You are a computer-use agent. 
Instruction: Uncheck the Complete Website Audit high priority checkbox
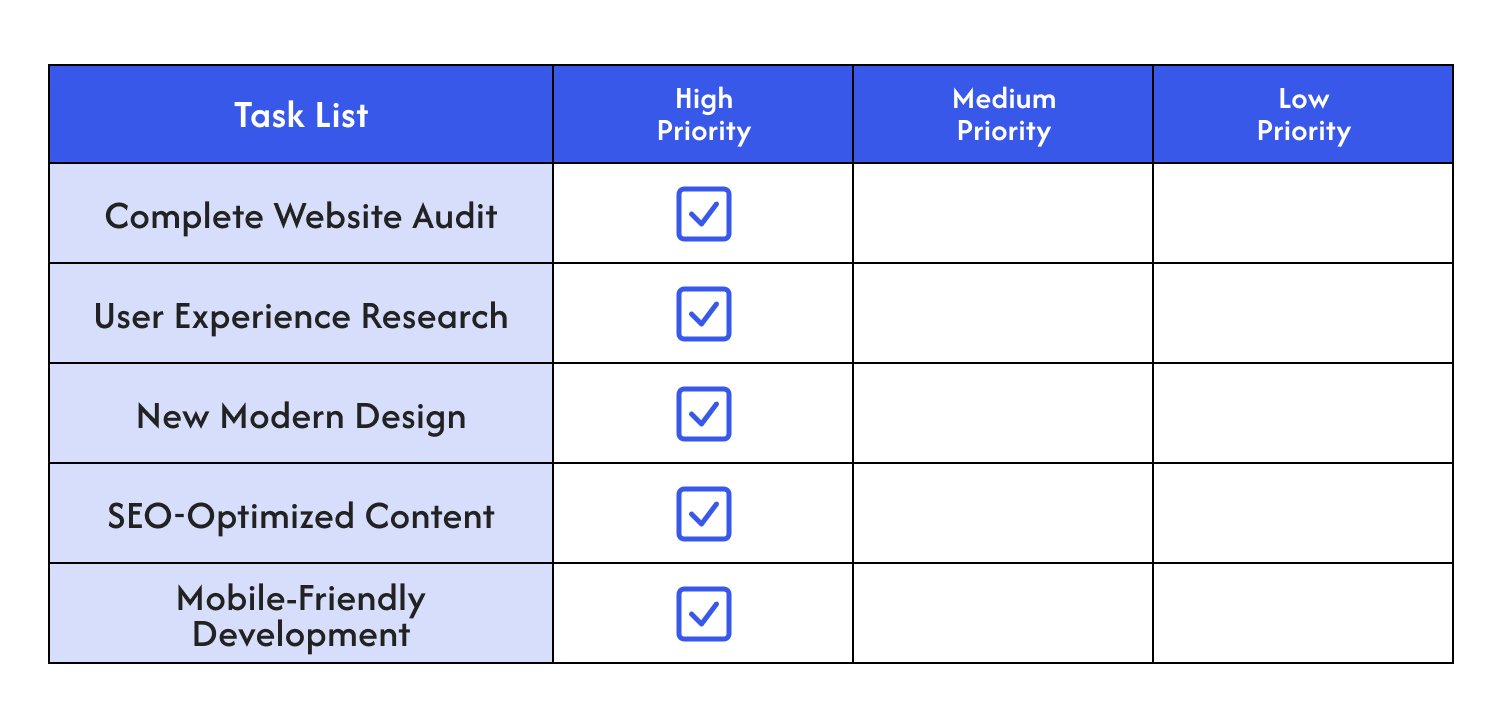click(x=703, y=213)
